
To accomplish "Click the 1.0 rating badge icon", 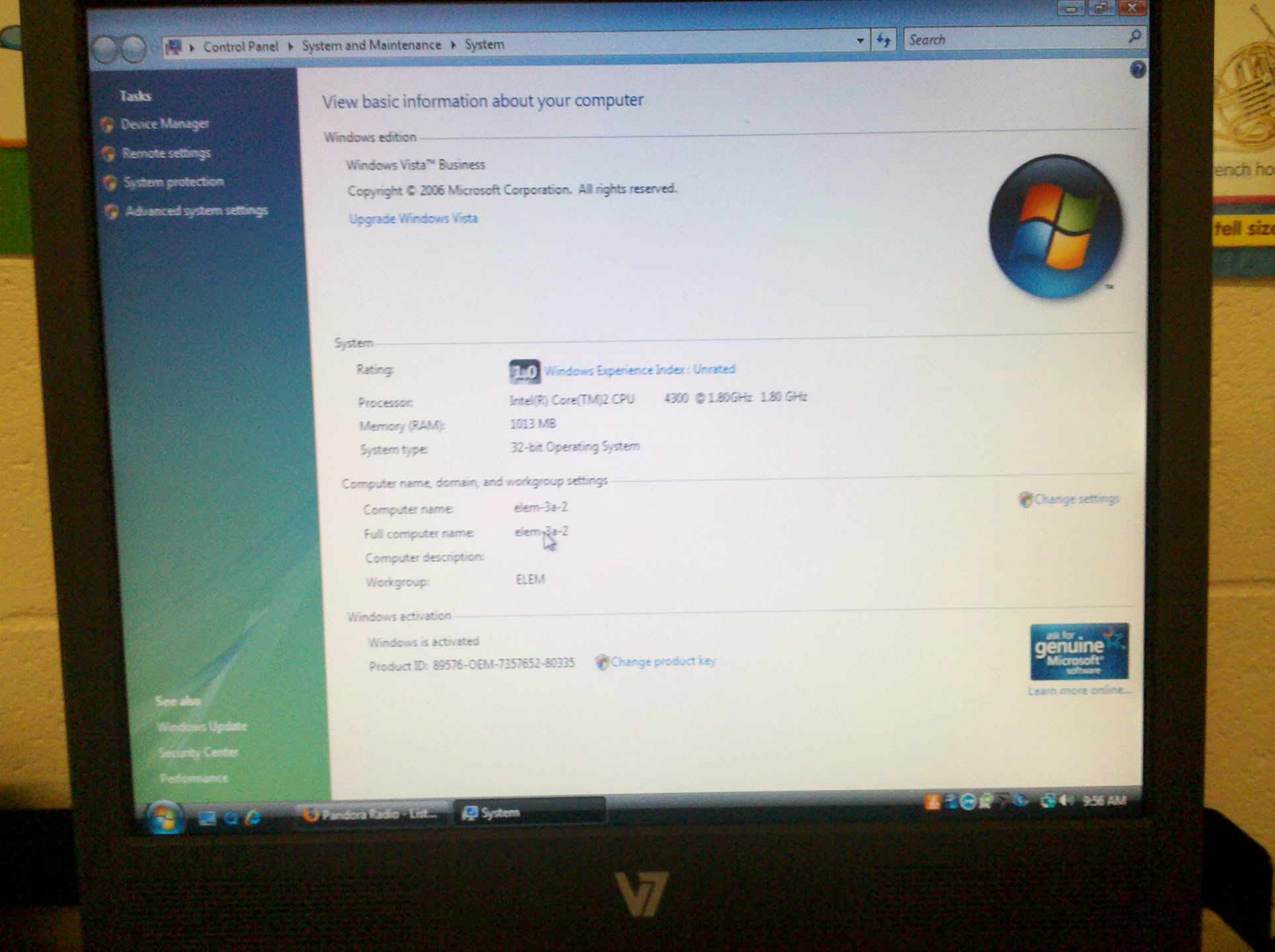I will pyautogui.click(x=524, y=372).
